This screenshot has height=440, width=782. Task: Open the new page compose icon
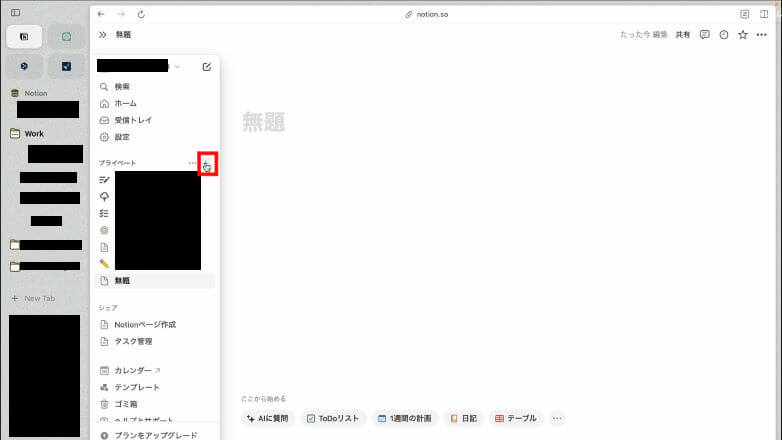coord(207,67)
